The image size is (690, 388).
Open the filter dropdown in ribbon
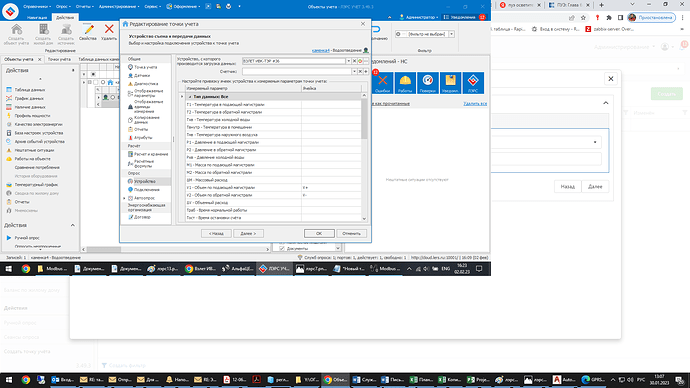tap(451, 34)
